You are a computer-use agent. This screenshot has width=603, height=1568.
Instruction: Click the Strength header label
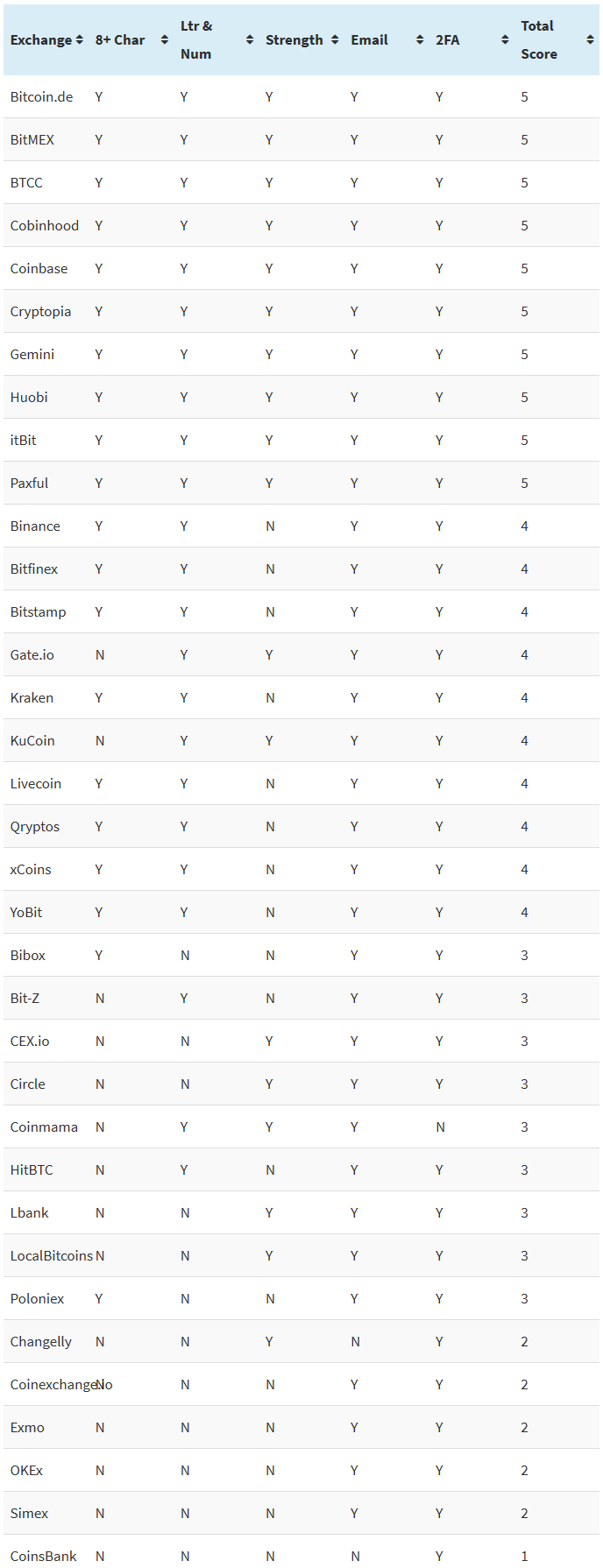(294, 40)
